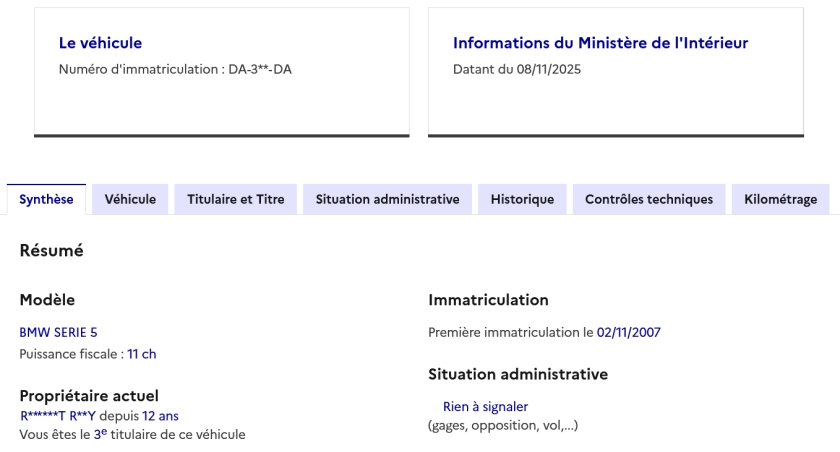This screenshot has height=452, width=840.
Task: Click the 11 ch fiscal power value
Action: pos(142,353)
